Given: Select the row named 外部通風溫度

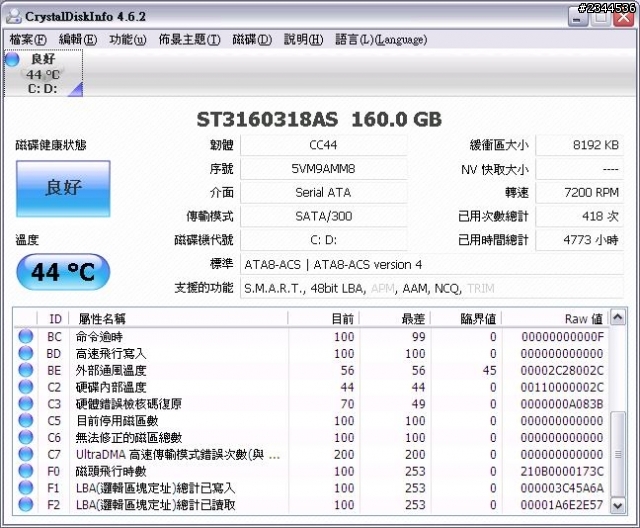Looking at the screenshot, I should [x=311, y=370].
